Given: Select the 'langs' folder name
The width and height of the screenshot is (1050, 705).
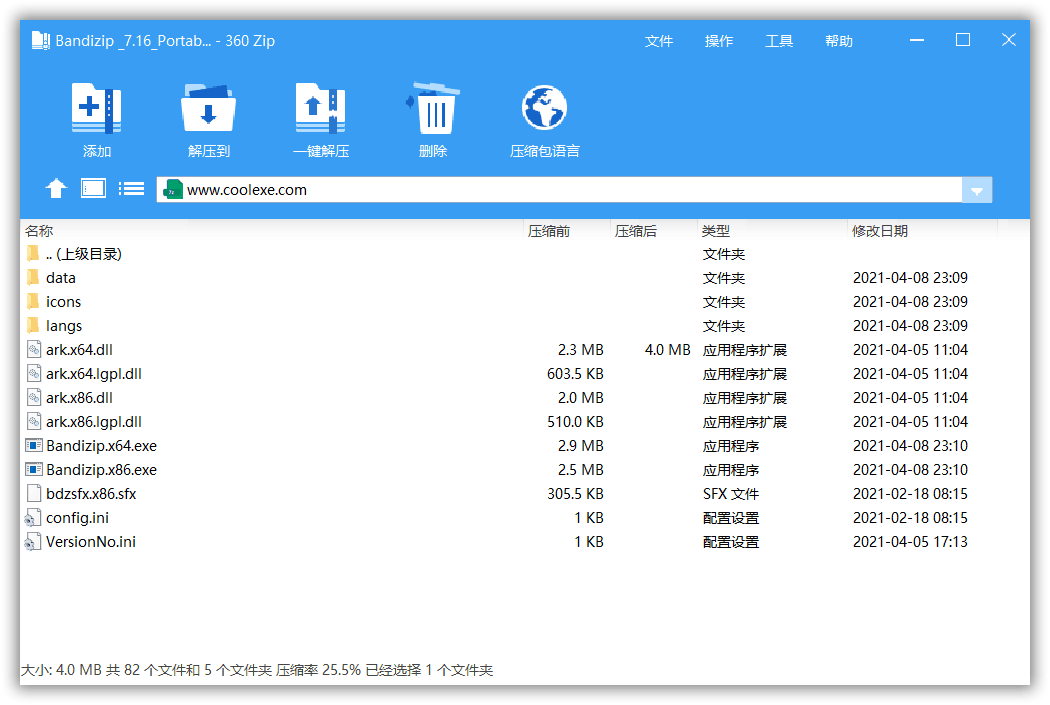Looking at the screenshot, I should [64, 326].
